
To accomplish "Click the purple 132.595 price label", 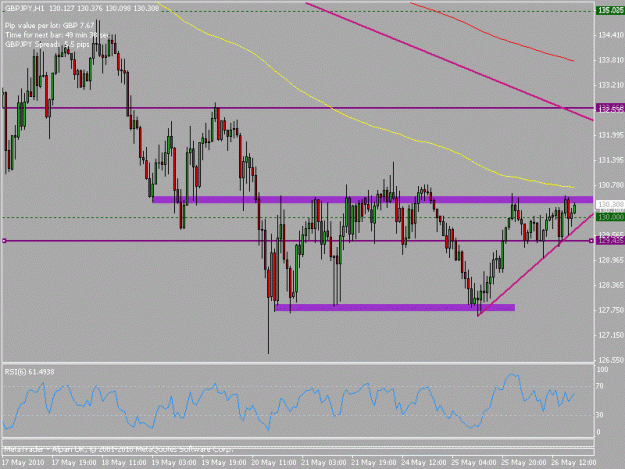I will 609,108.
